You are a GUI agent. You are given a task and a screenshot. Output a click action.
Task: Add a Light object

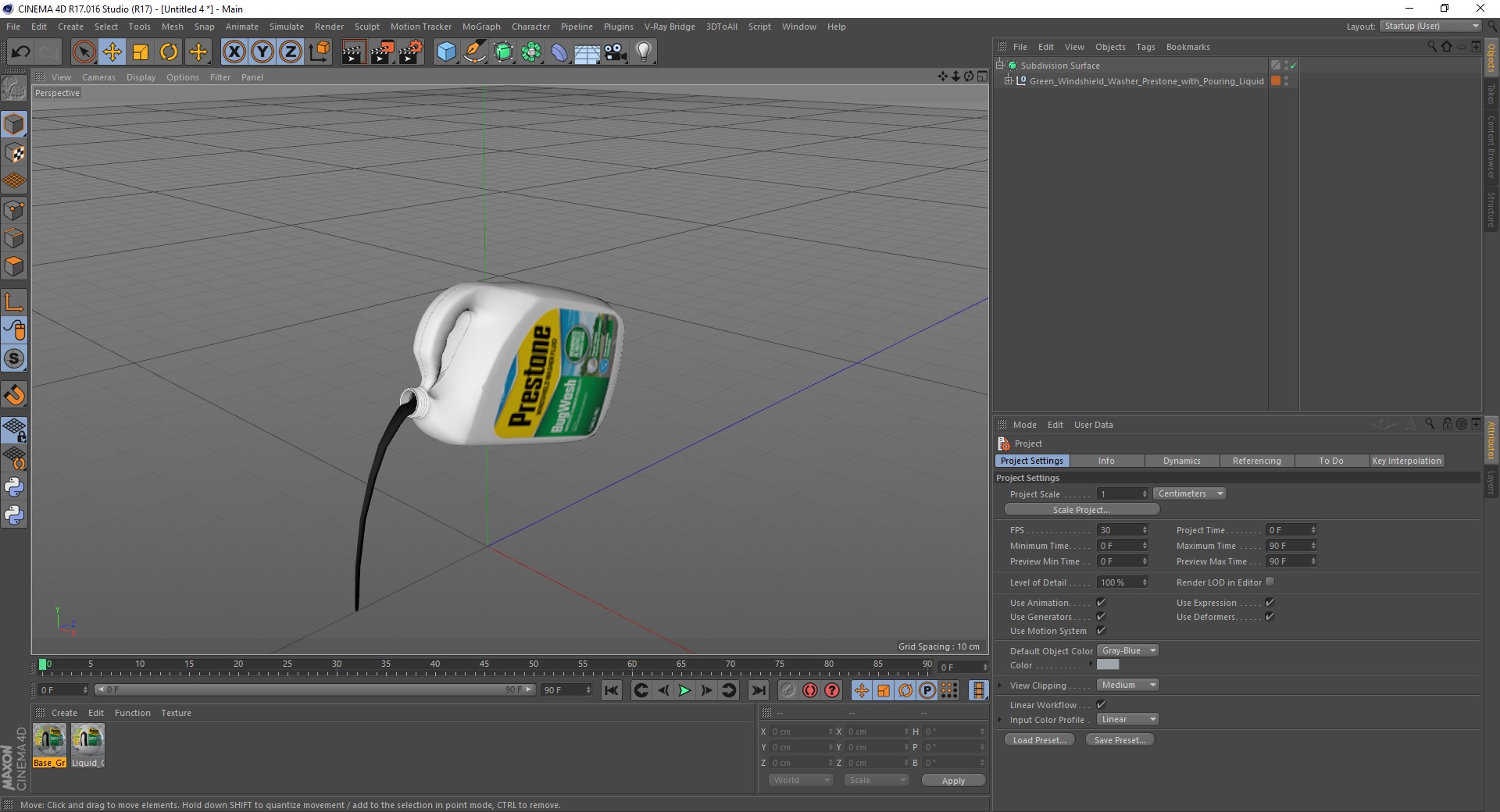(644, 52)
